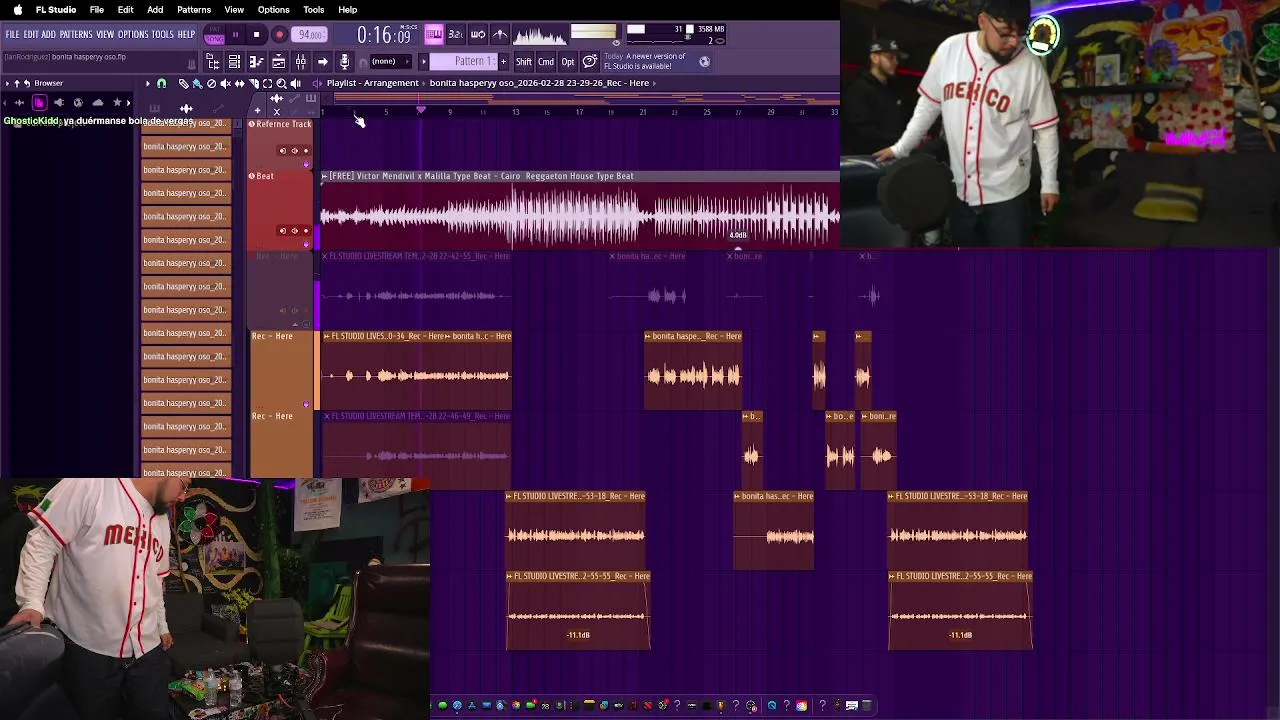Click the Opt modifier button
The width and height of the screenshot is (1280, 720).
point(568,62)
